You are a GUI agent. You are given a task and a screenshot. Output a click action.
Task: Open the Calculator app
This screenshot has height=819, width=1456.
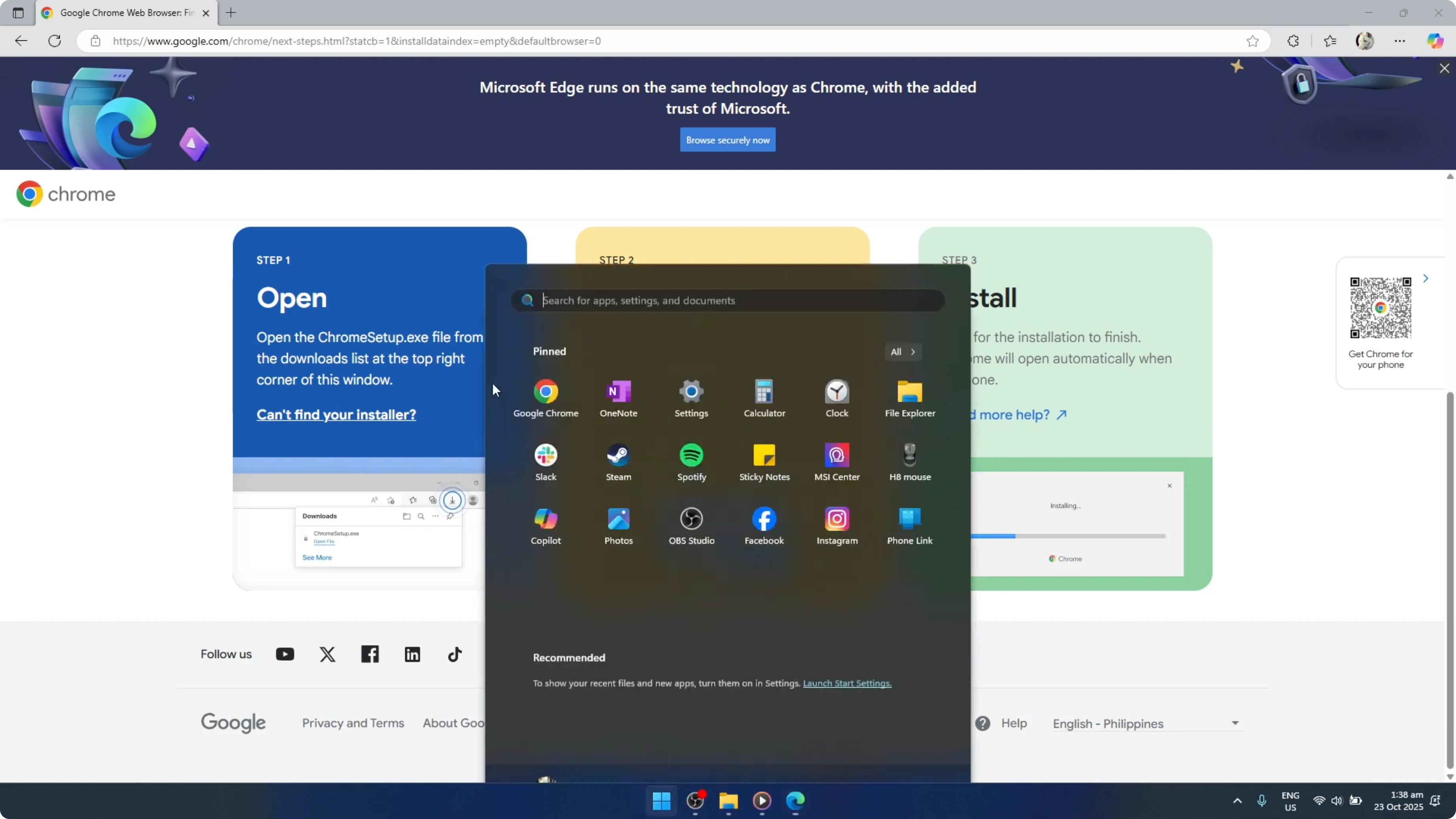(764, 398)
